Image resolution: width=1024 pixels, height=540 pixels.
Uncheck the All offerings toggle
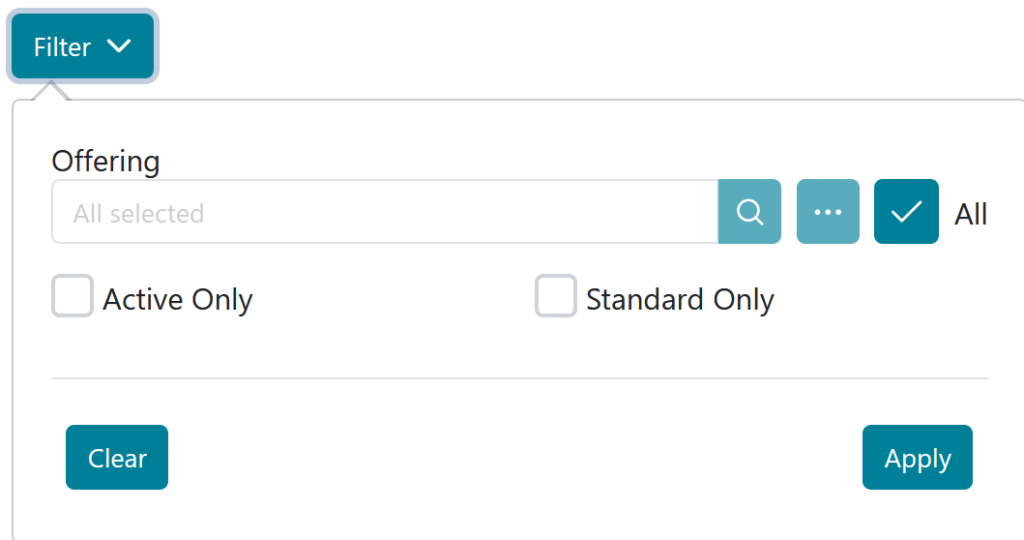906,212
